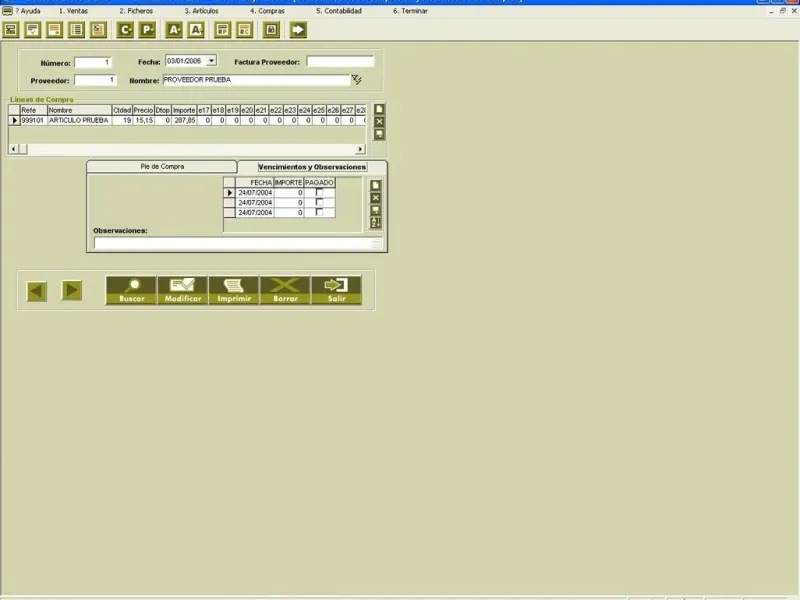Click the Imprimir button
The image size is (800, 600).
point(234,290)
